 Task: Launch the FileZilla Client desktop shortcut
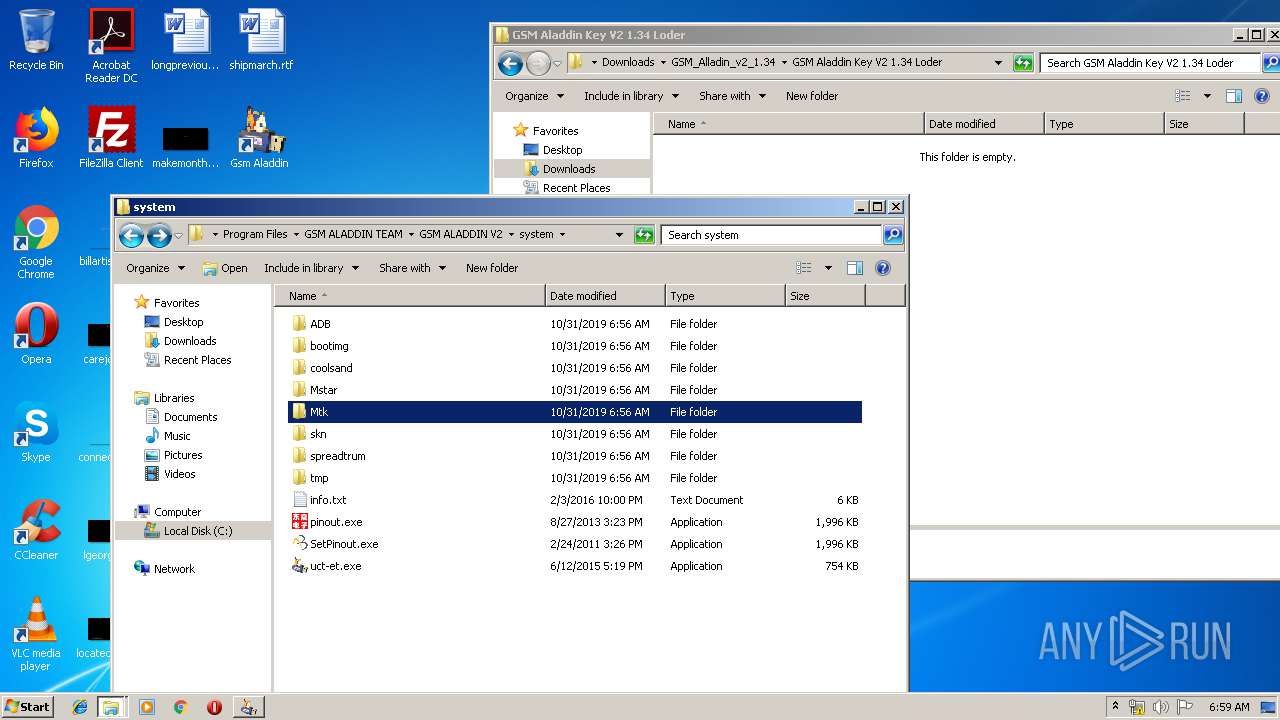[111, 138]
